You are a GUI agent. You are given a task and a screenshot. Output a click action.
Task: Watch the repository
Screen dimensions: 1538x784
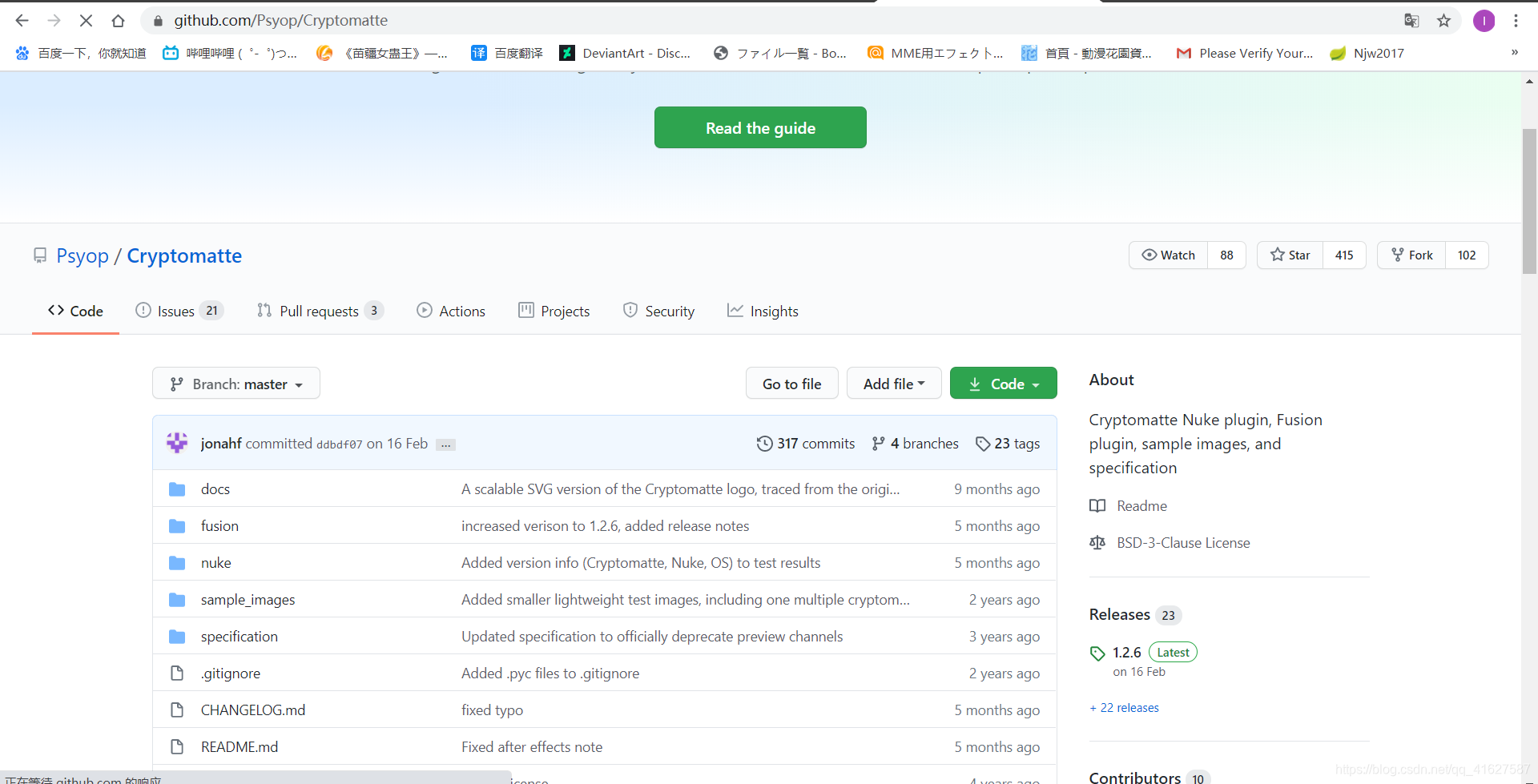(1168, 255)
